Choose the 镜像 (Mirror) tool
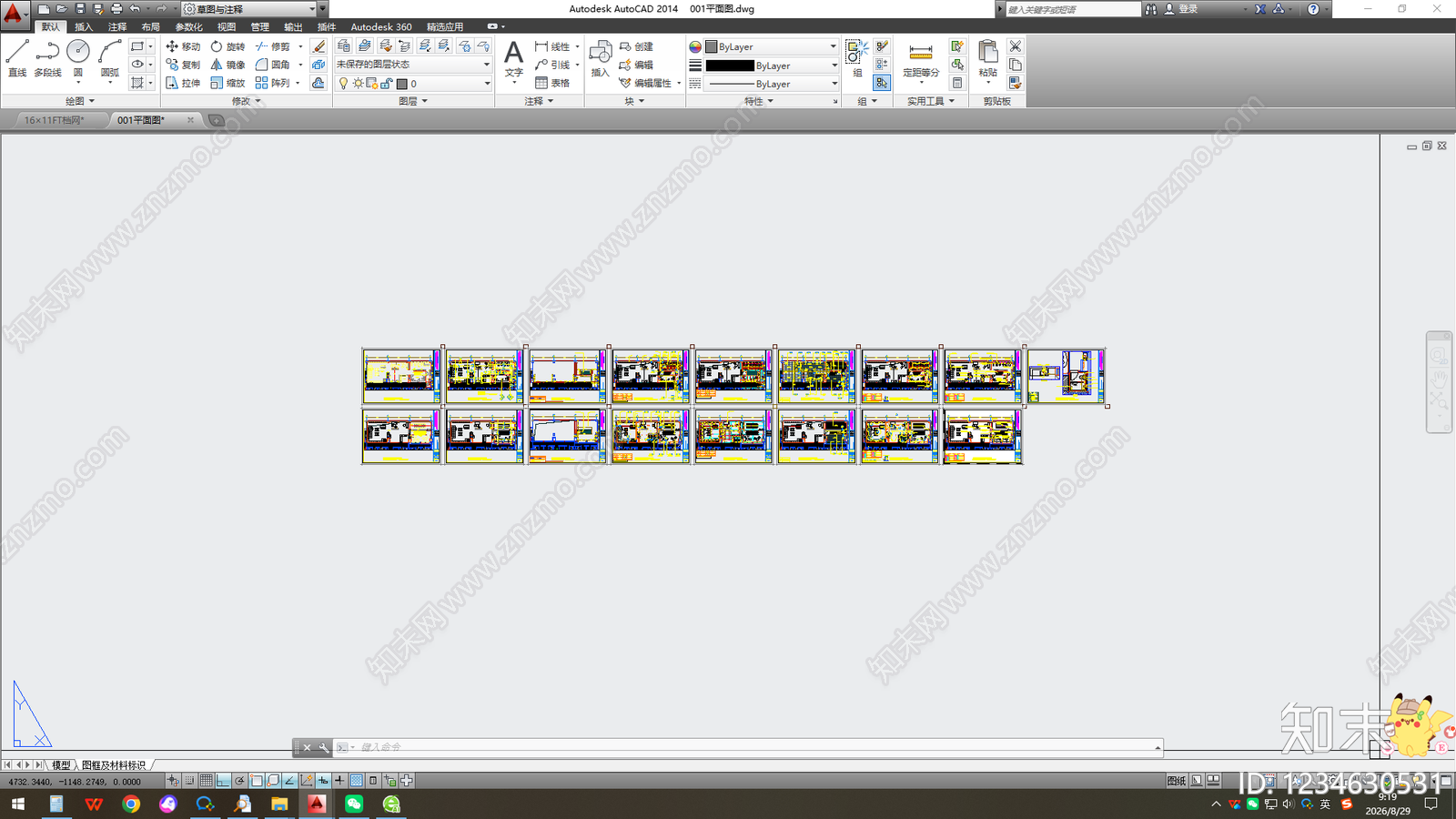1456x819 pixels. pos(227,65)
